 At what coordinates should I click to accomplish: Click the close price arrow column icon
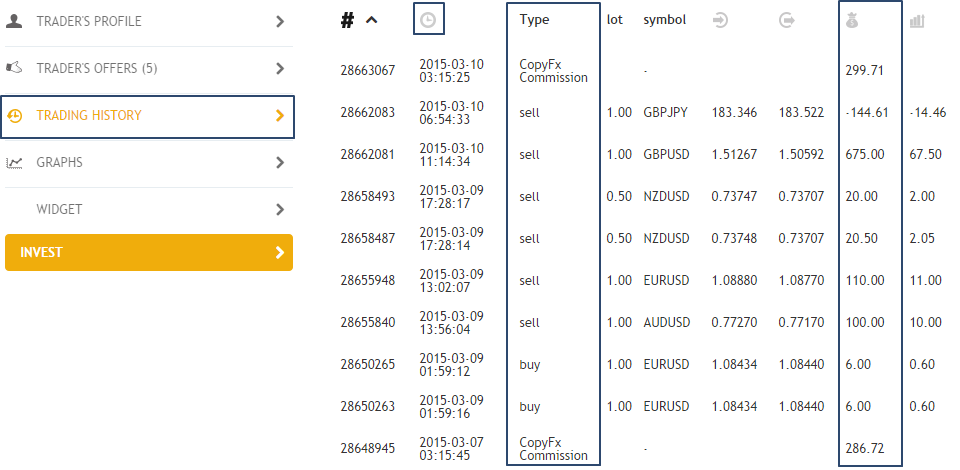[x=787, y=21]
